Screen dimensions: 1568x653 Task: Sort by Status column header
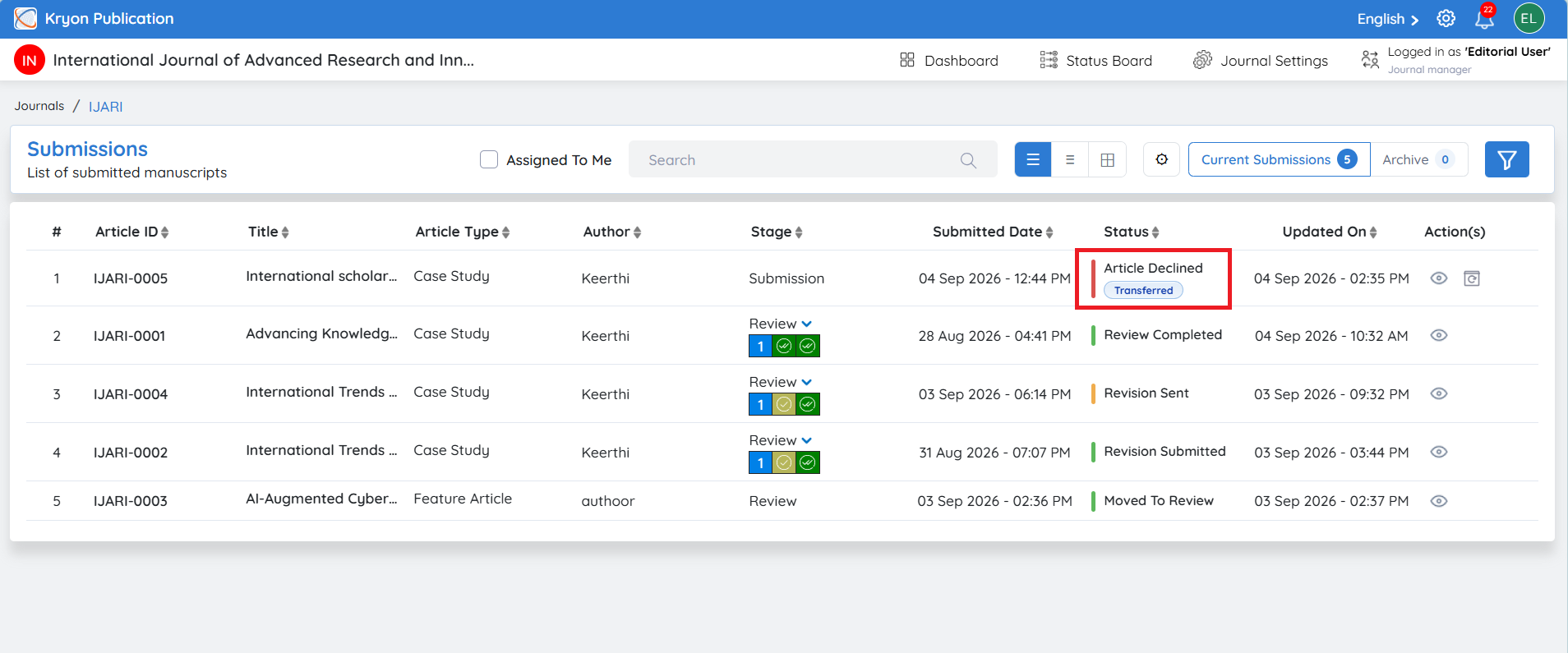coord(1131,232)
